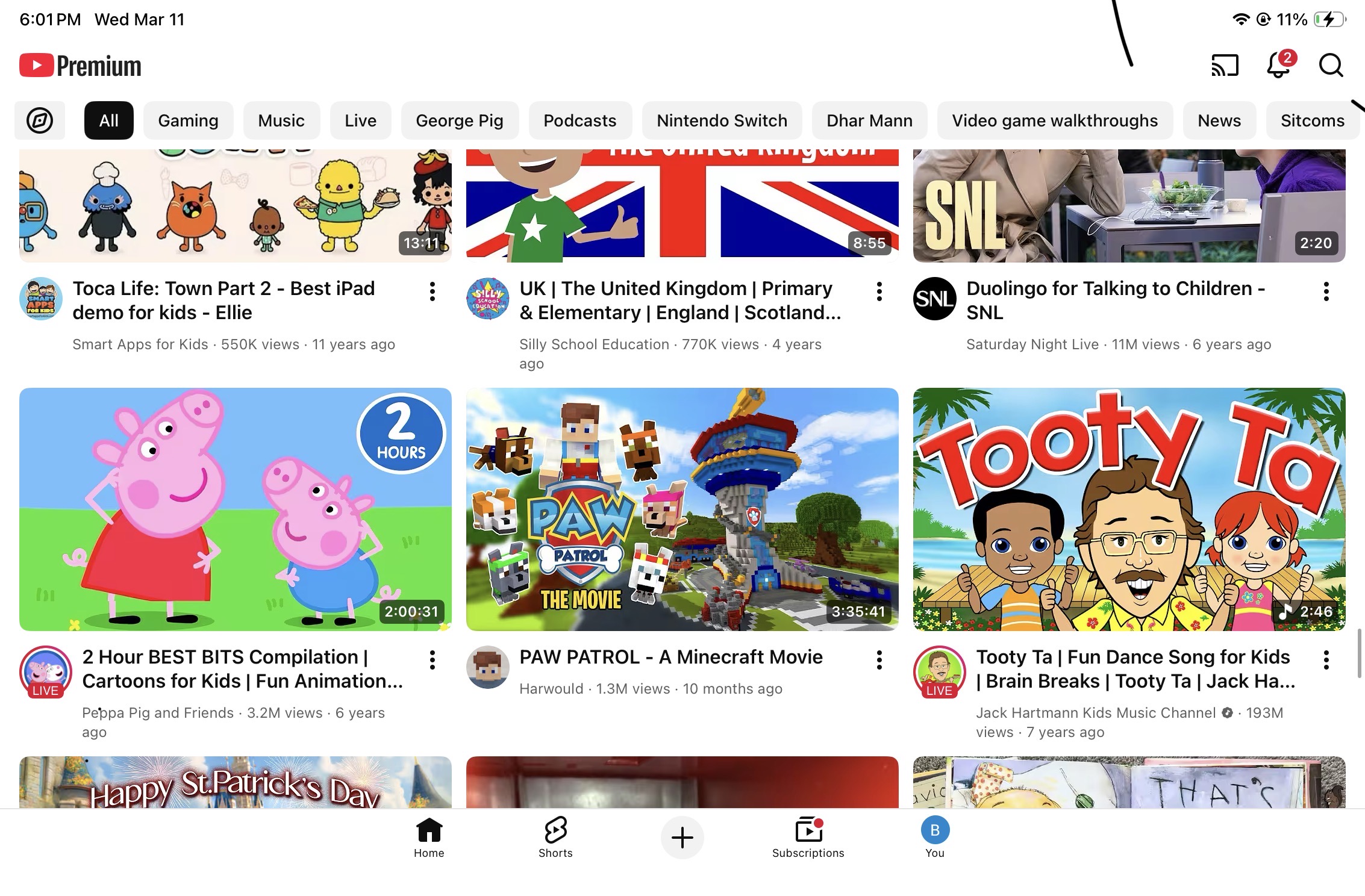The image size is (1365, 896).
Task: Open the You profile avatar
Action: 935,837
